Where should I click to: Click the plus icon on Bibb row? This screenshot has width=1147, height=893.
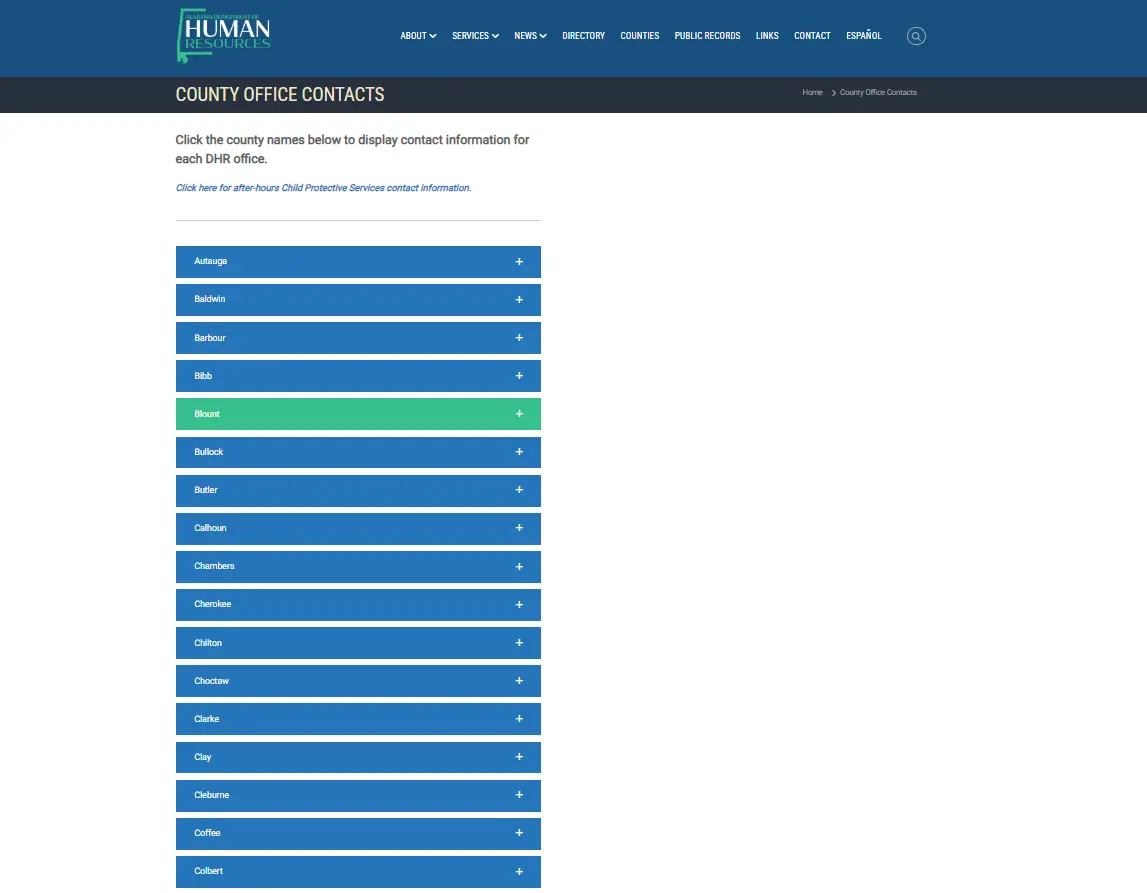(x=519, y=376)
